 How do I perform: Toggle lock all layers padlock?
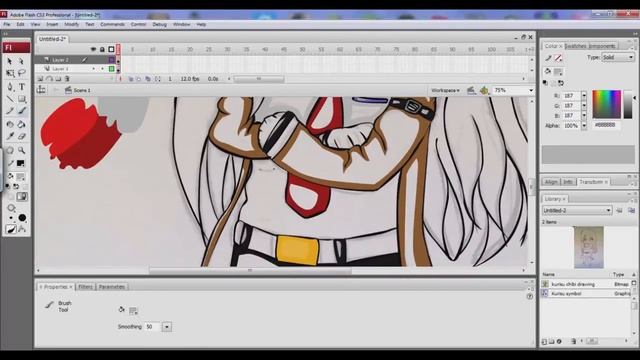click(102, 49)
